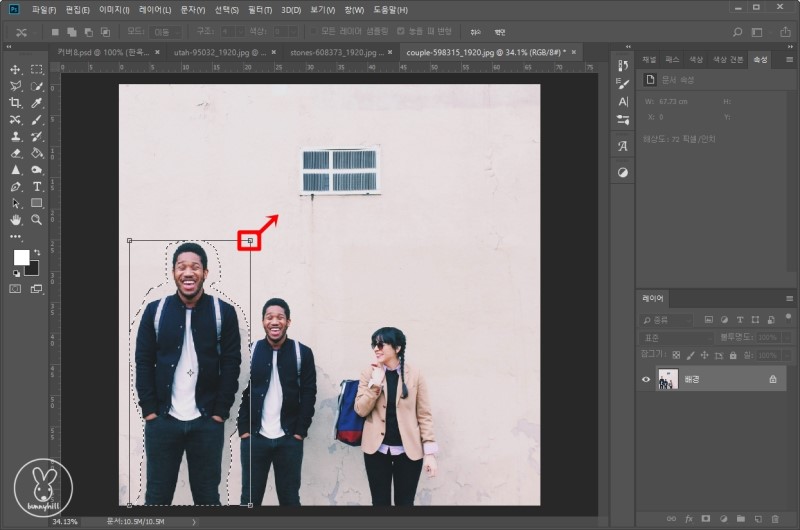800x530 pixels.
Task: Select the Crop tool
Action: click(x=15, y=103)
